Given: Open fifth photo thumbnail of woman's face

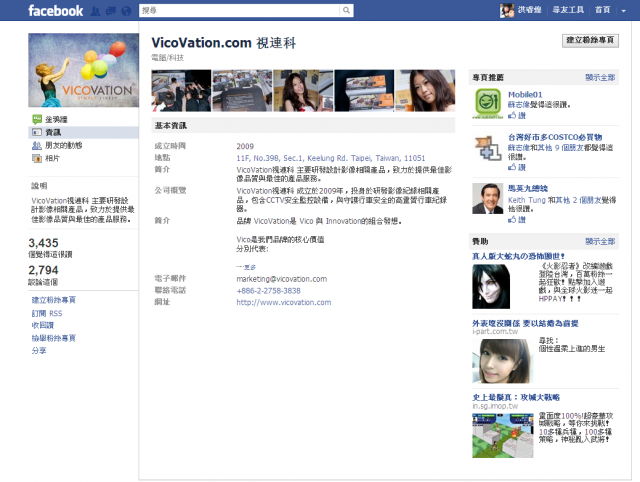Looking at the screenshot, I should click(x=425, y=91).
